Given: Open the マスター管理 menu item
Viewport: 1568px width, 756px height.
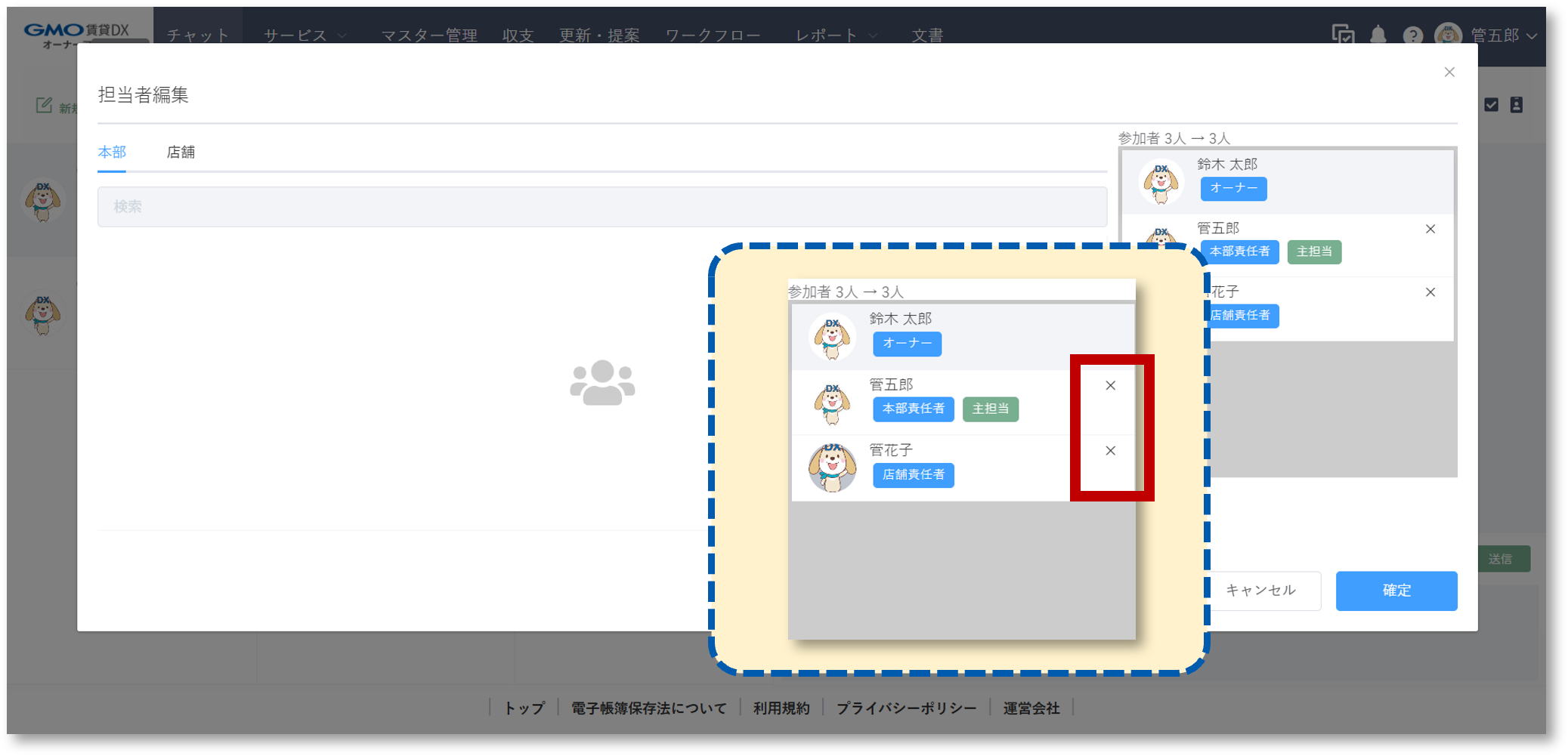Looking at the screenshot, I should pyautogui.click(x=428, y=35).
